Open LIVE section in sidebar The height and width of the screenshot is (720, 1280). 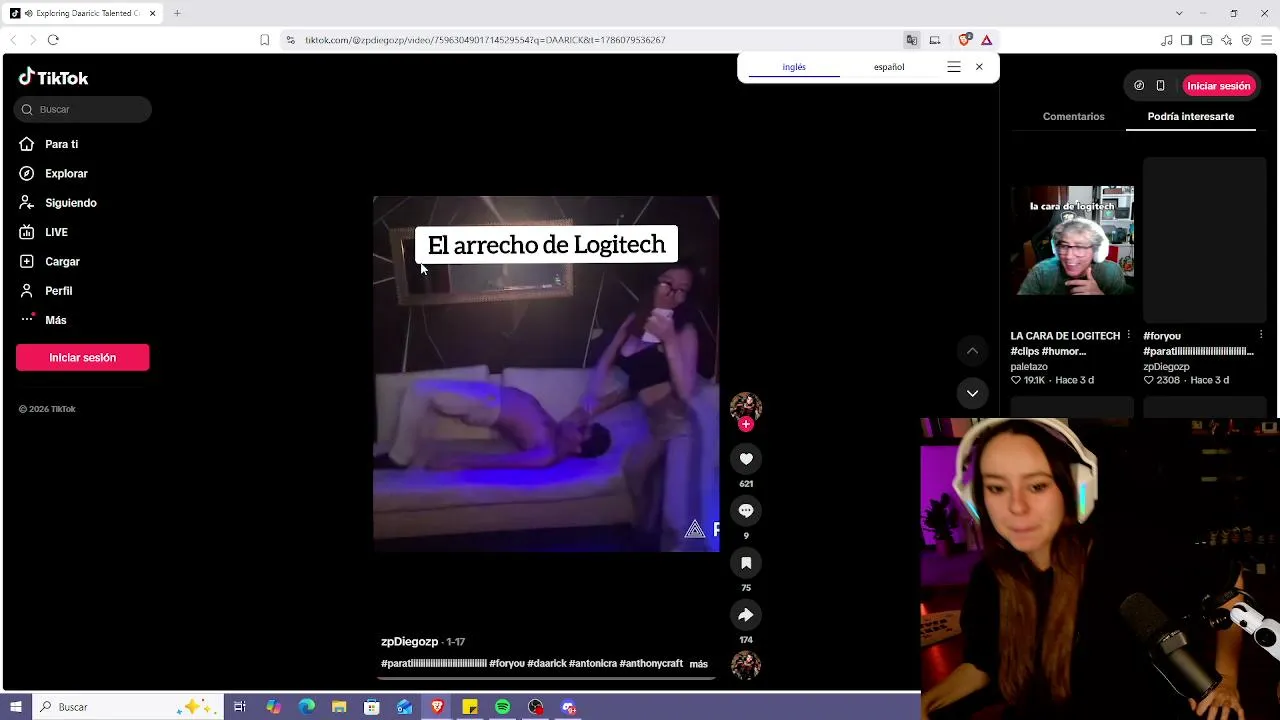43,232
